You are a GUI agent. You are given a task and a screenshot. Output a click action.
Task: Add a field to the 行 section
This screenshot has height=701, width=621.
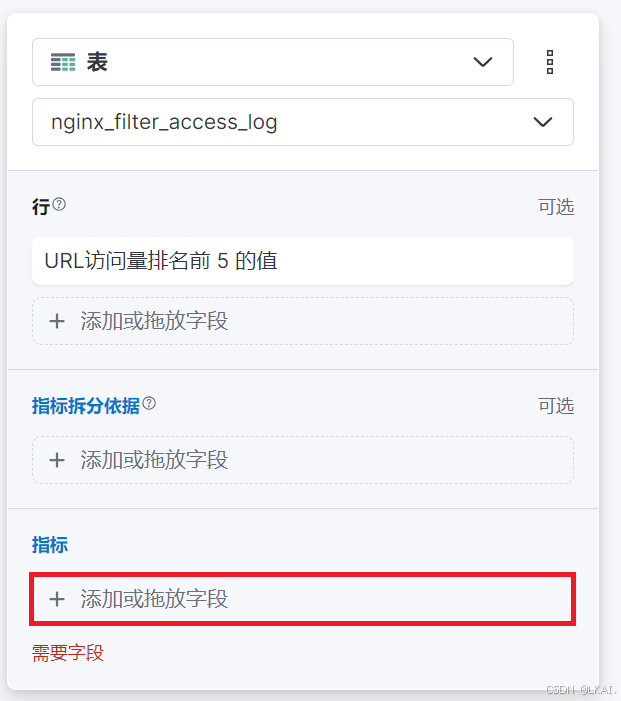303,321
